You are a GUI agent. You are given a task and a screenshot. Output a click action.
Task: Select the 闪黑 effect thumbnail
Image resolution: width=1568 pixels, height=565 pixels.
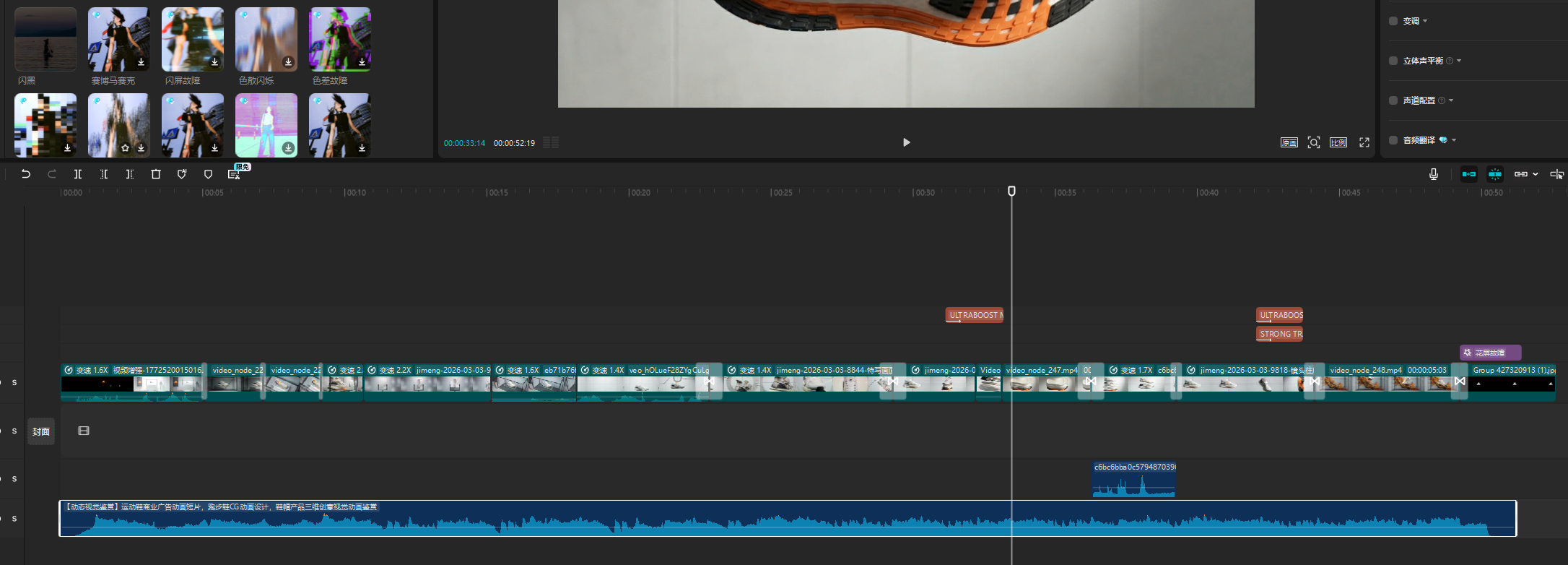coord(45,40)
